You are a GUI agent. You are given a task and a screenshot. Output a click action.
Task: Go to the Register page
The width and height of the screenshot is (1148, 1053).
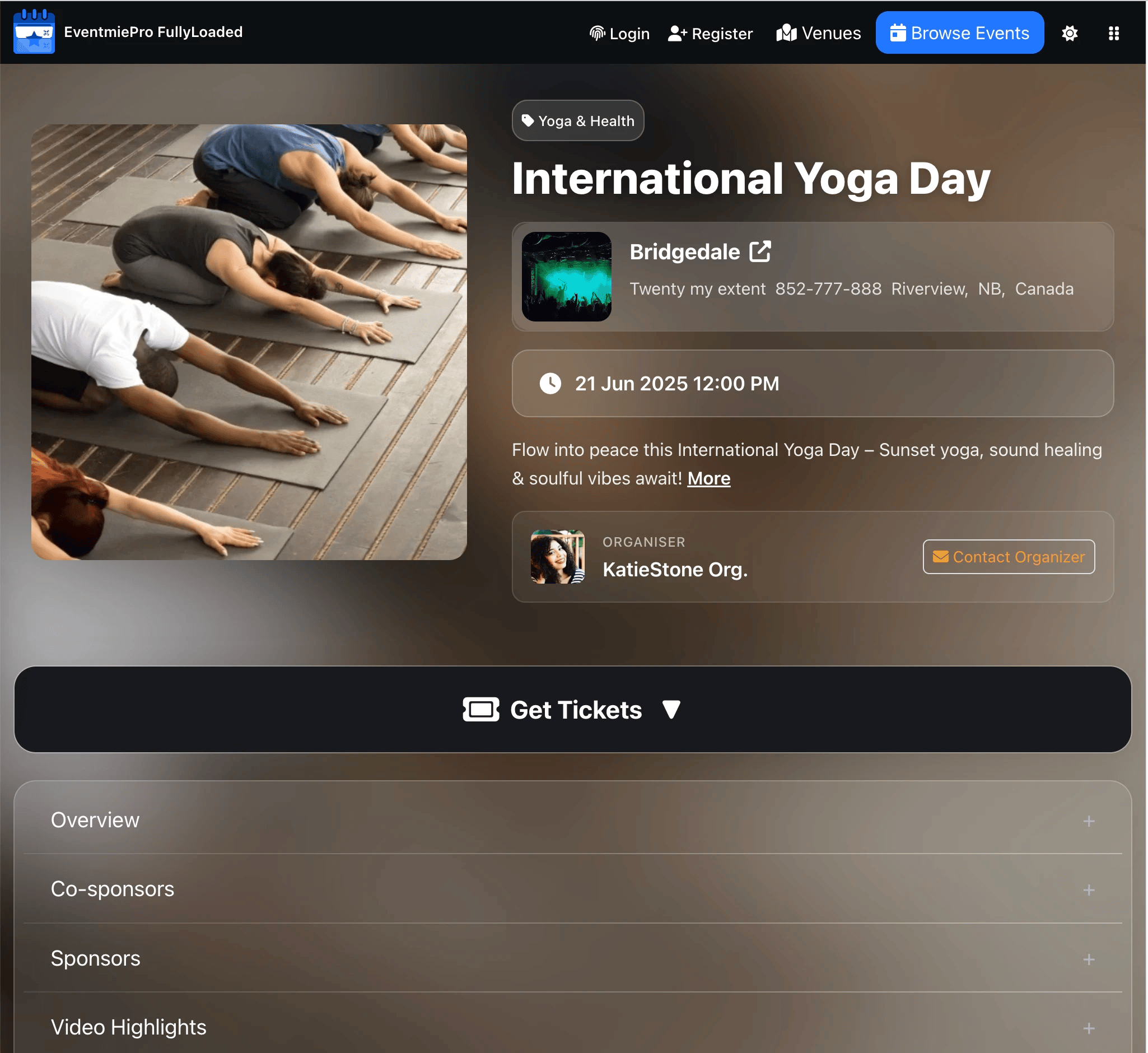[711, 33]
